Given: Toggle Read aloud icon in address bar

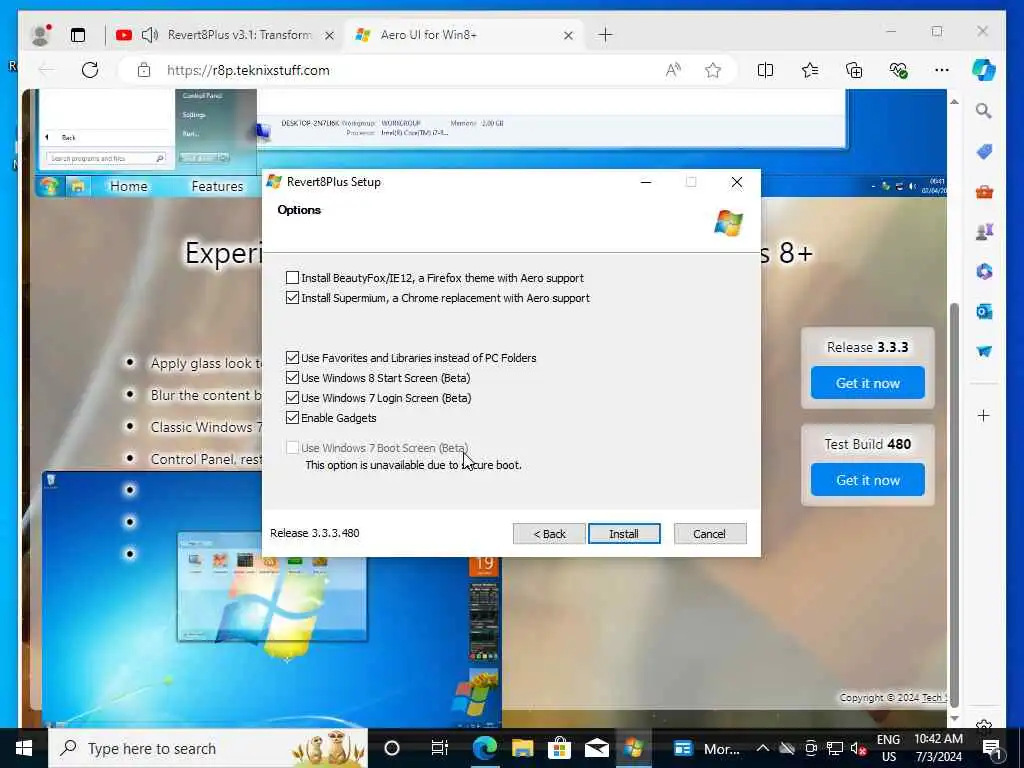Looking at the screenshot, I should click(673, 70).
